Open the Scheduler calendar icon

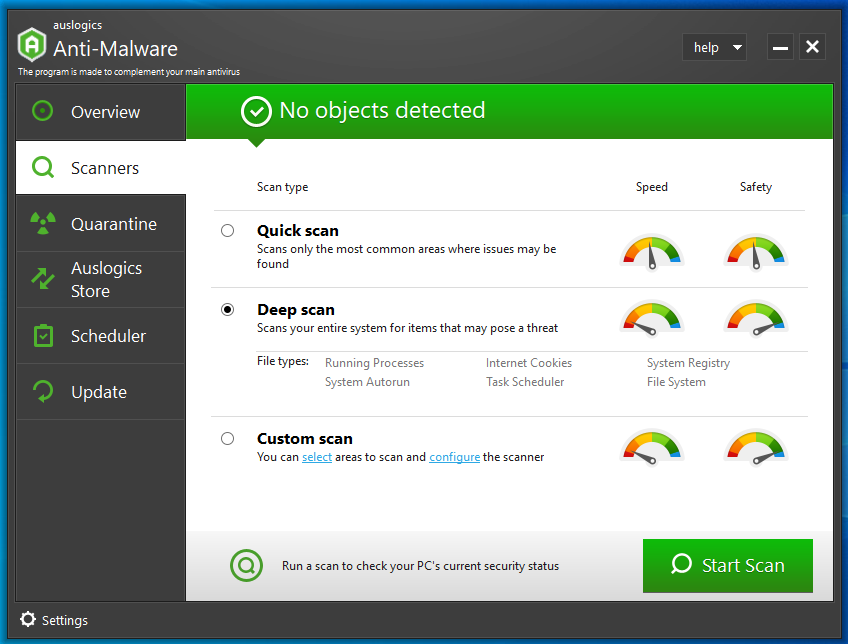click(42, 335)
